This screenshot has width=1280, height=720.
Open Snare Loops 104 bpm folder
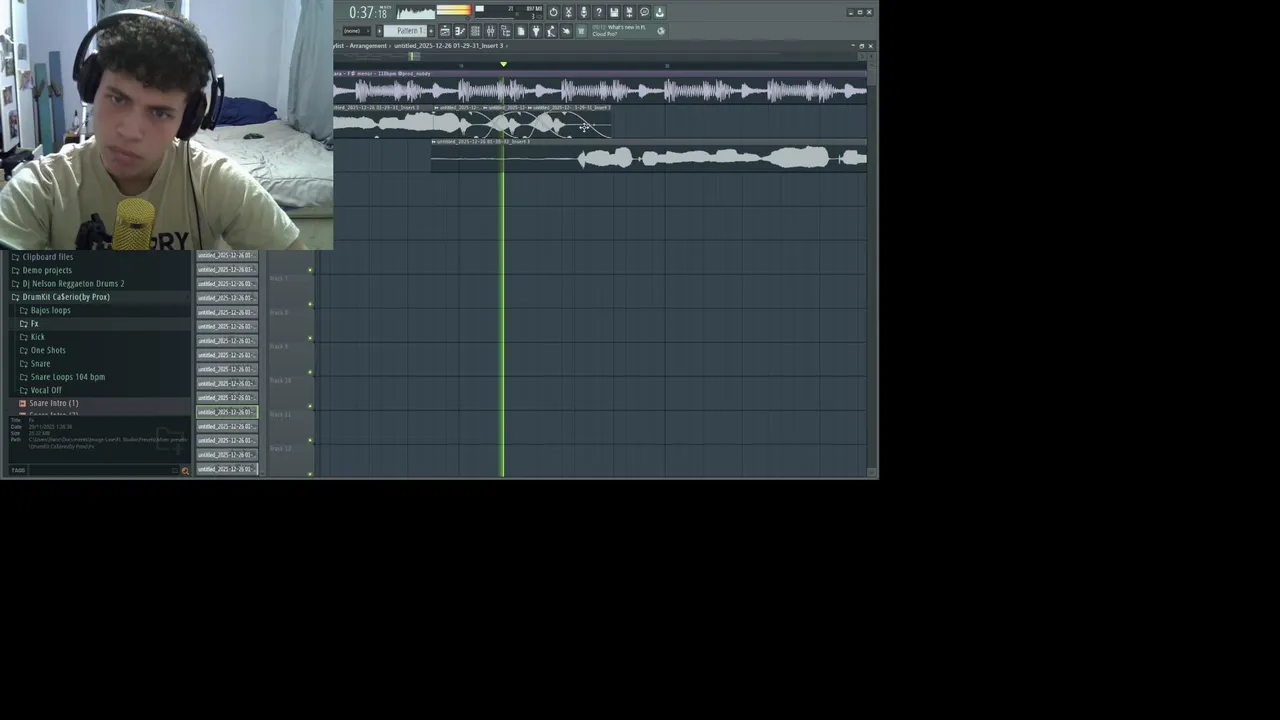(x=67, y=377)
